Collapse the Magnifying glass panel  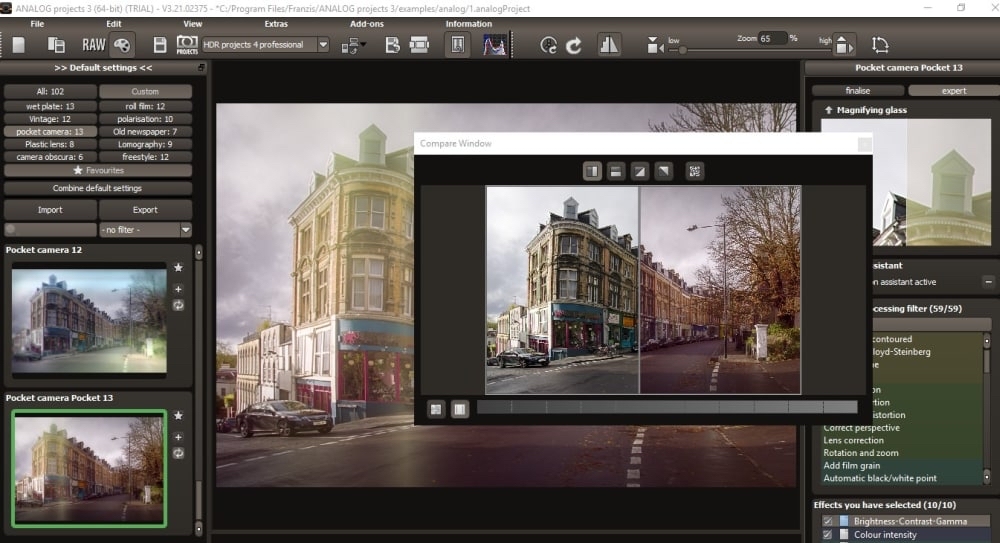[x=829, y=110]
